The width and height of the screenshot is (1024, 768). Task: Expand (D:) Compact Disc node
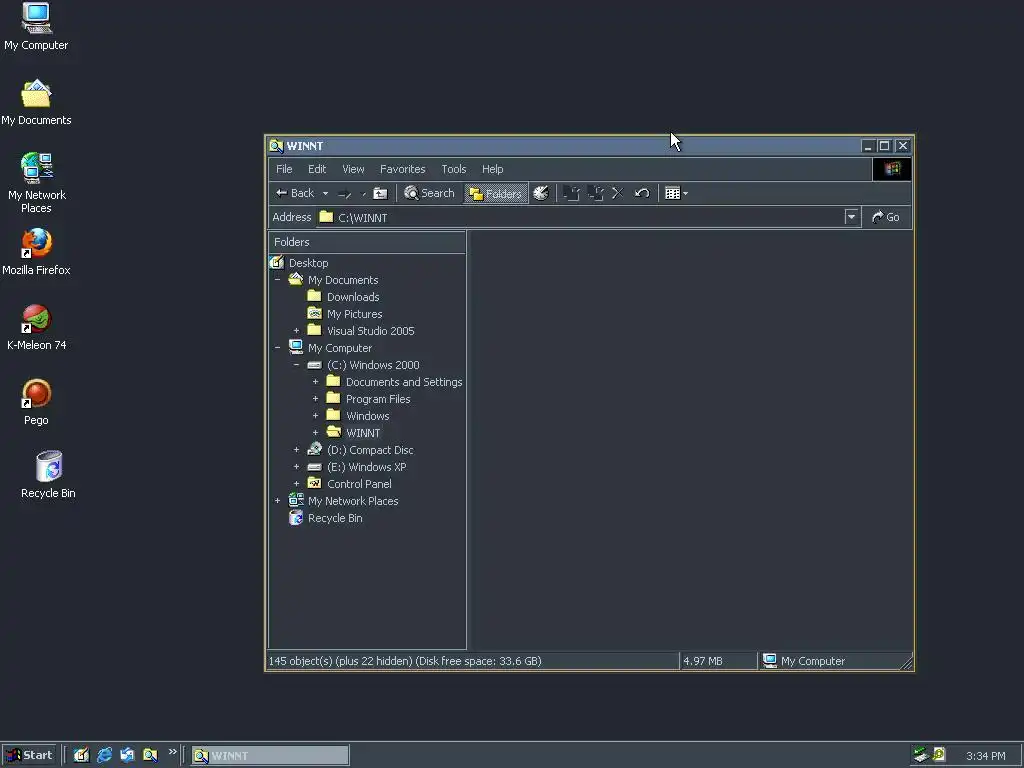(296, 450)
